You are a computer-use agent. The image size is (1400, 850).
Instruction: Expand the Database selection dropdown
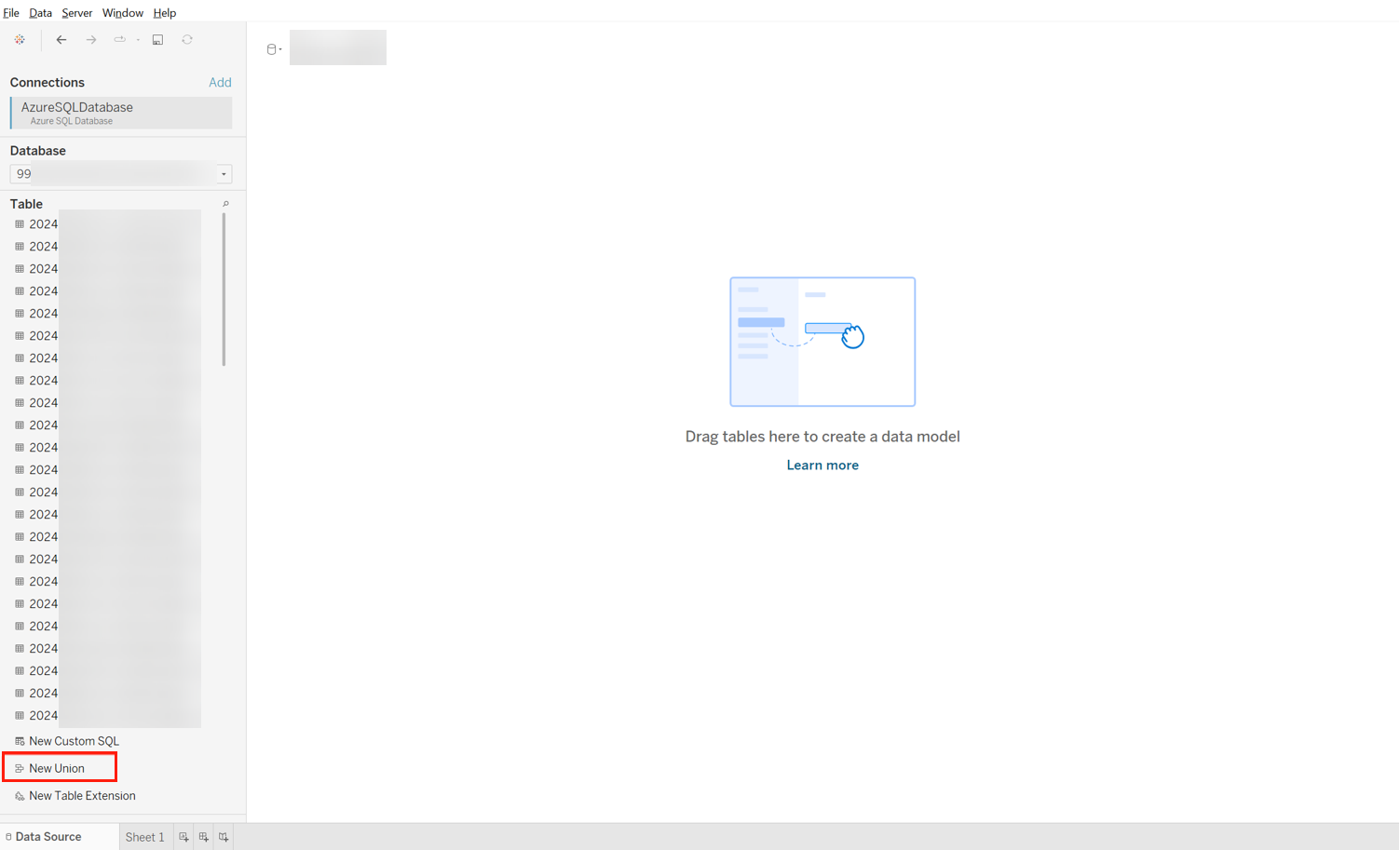[x=224, y=174]
